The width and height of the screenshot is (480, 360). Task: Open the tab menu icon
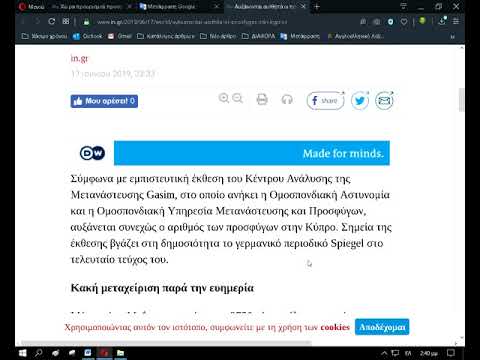point(403,6)
